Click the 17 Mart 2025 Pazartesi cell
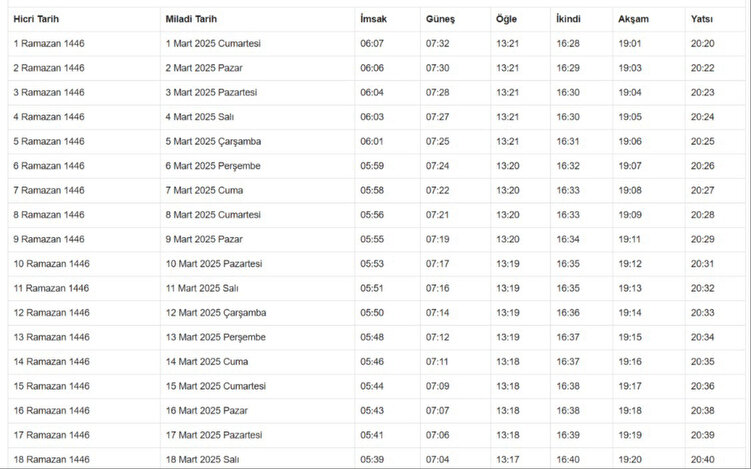Image resolution: width=751 pixels, height=469 pixels. [x=215, y=435]
